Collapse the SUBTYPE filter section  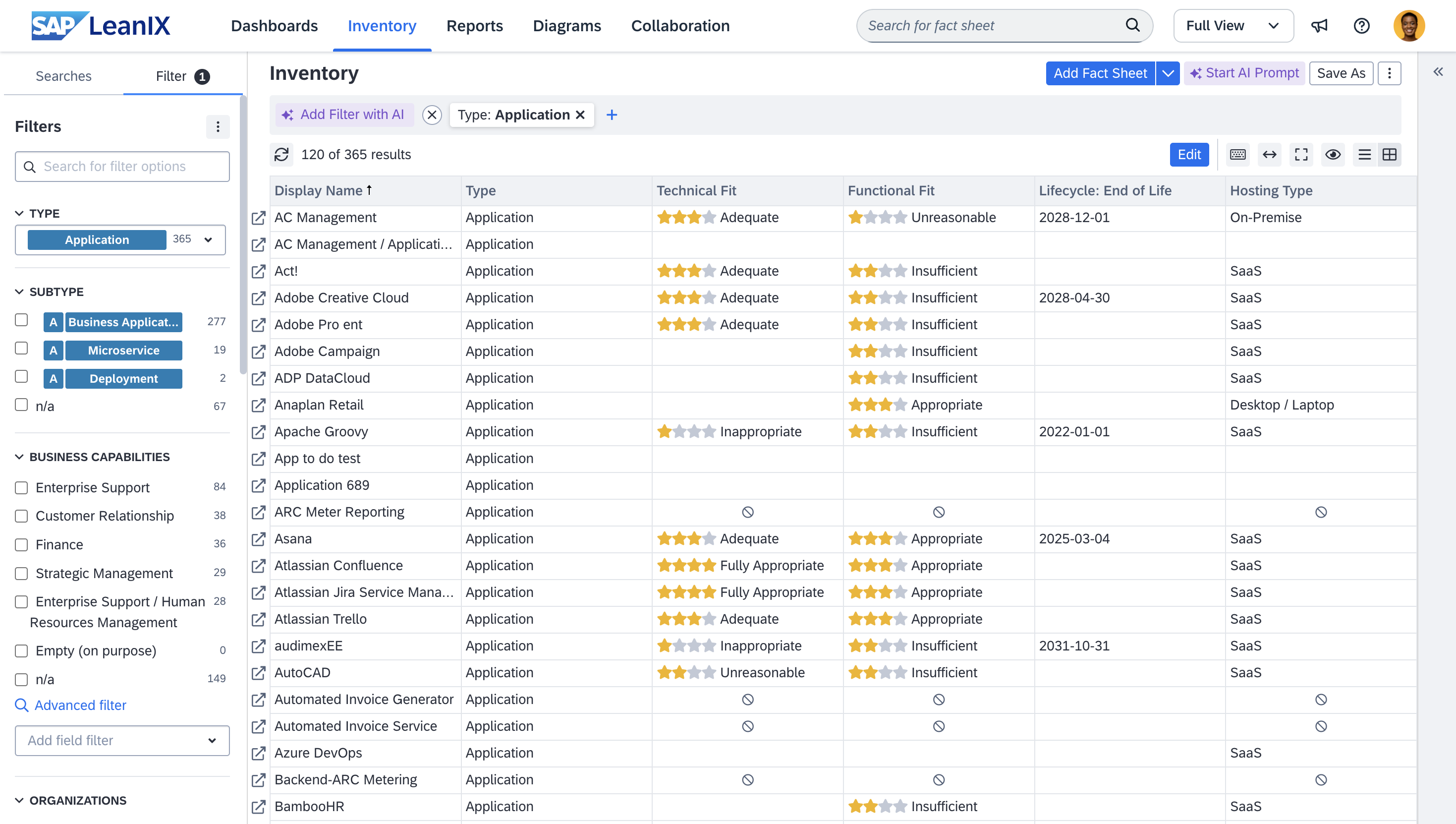click(x=19, y=292)
